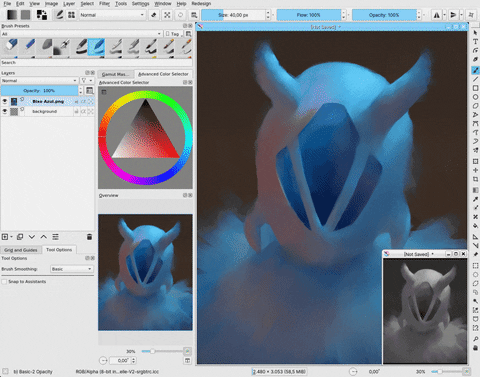Select the Polyline tool
The image size is (480, 377).
tap(475, 115)
